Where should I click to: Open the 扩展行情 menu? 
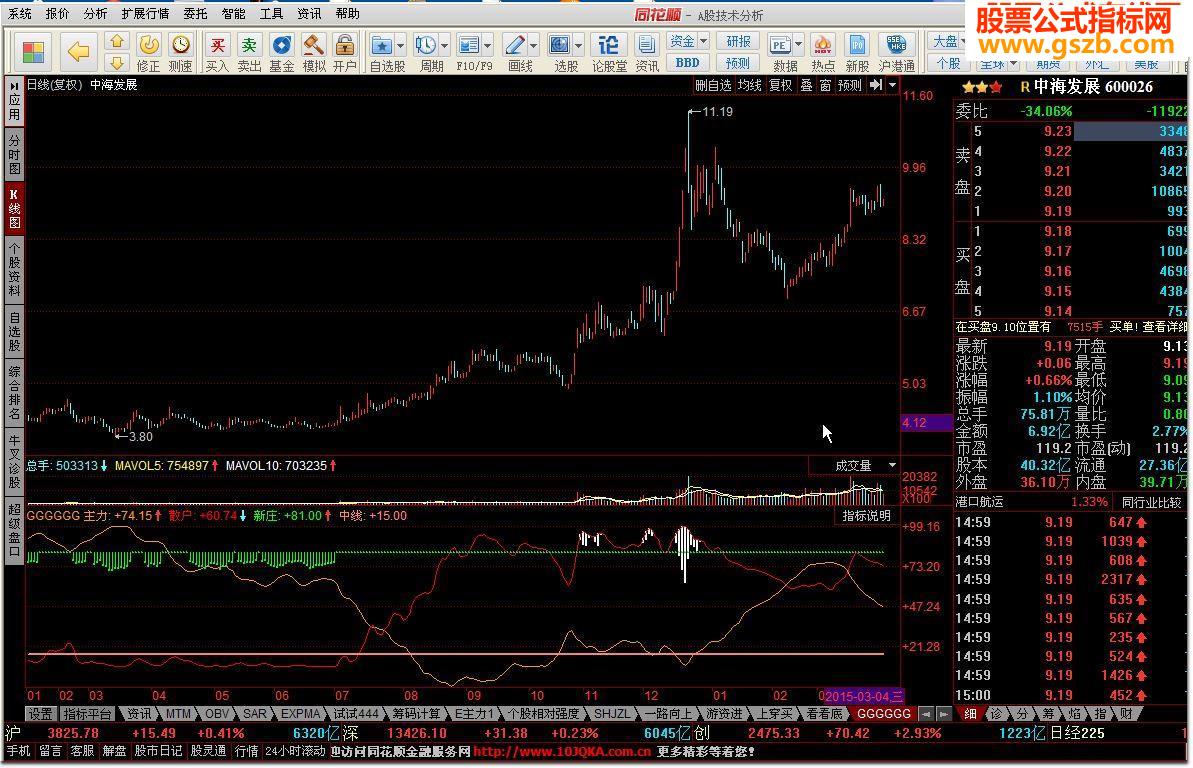[x=145, y=14]
